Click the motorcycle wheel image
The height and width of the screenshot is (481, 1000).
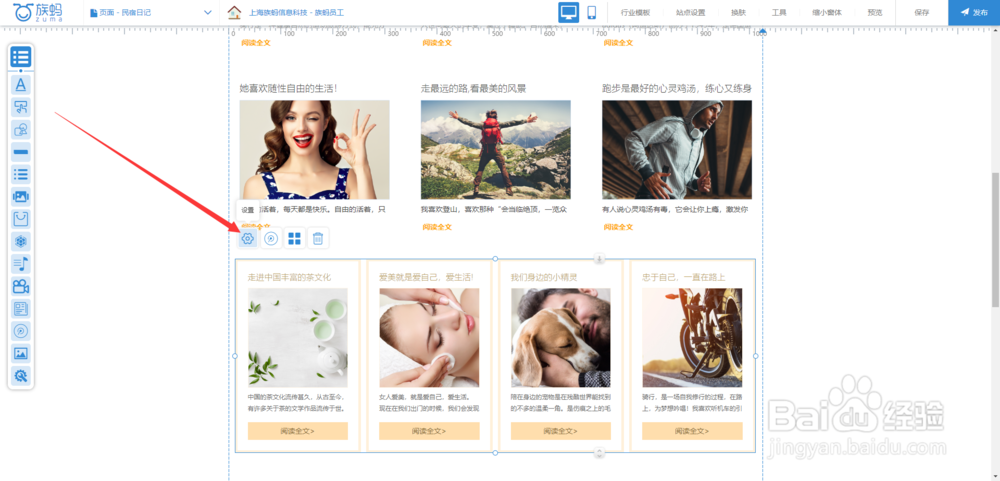(692, 337)
